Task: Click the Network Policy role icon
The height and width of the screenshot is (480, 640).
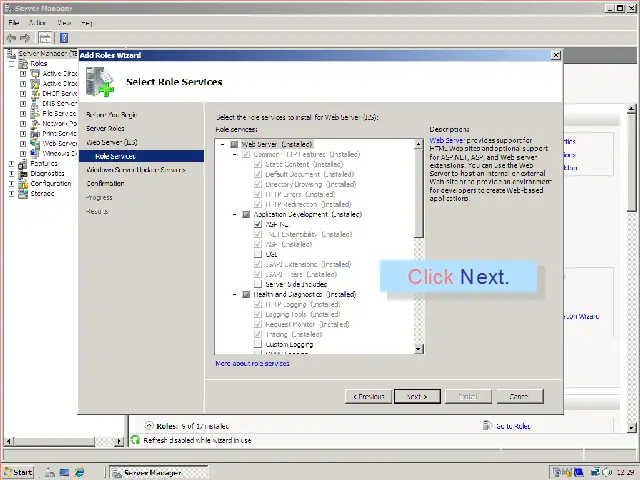Action: [36, 123]
